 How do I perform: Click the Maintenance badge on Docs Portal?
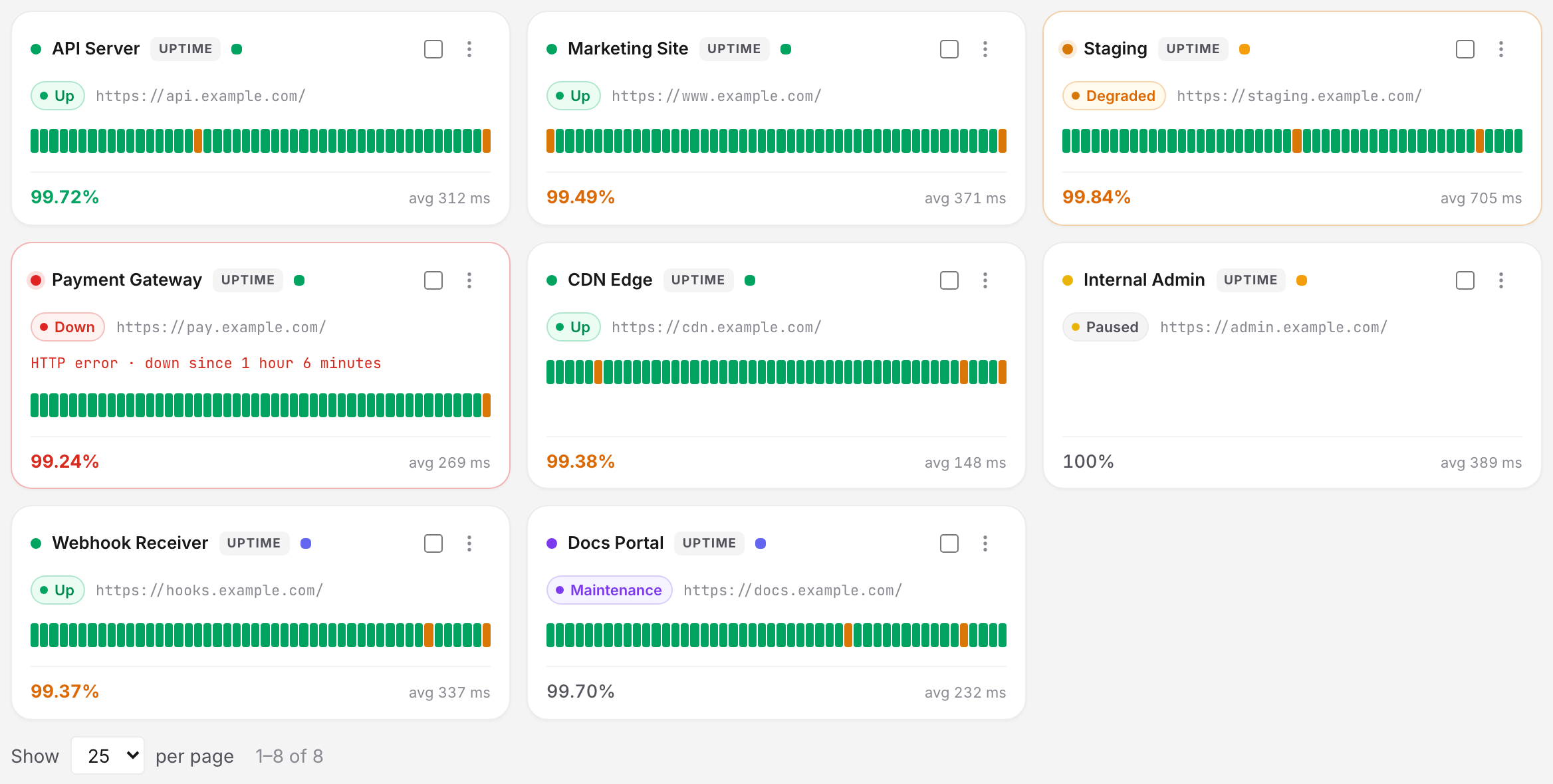click(609, 590)
